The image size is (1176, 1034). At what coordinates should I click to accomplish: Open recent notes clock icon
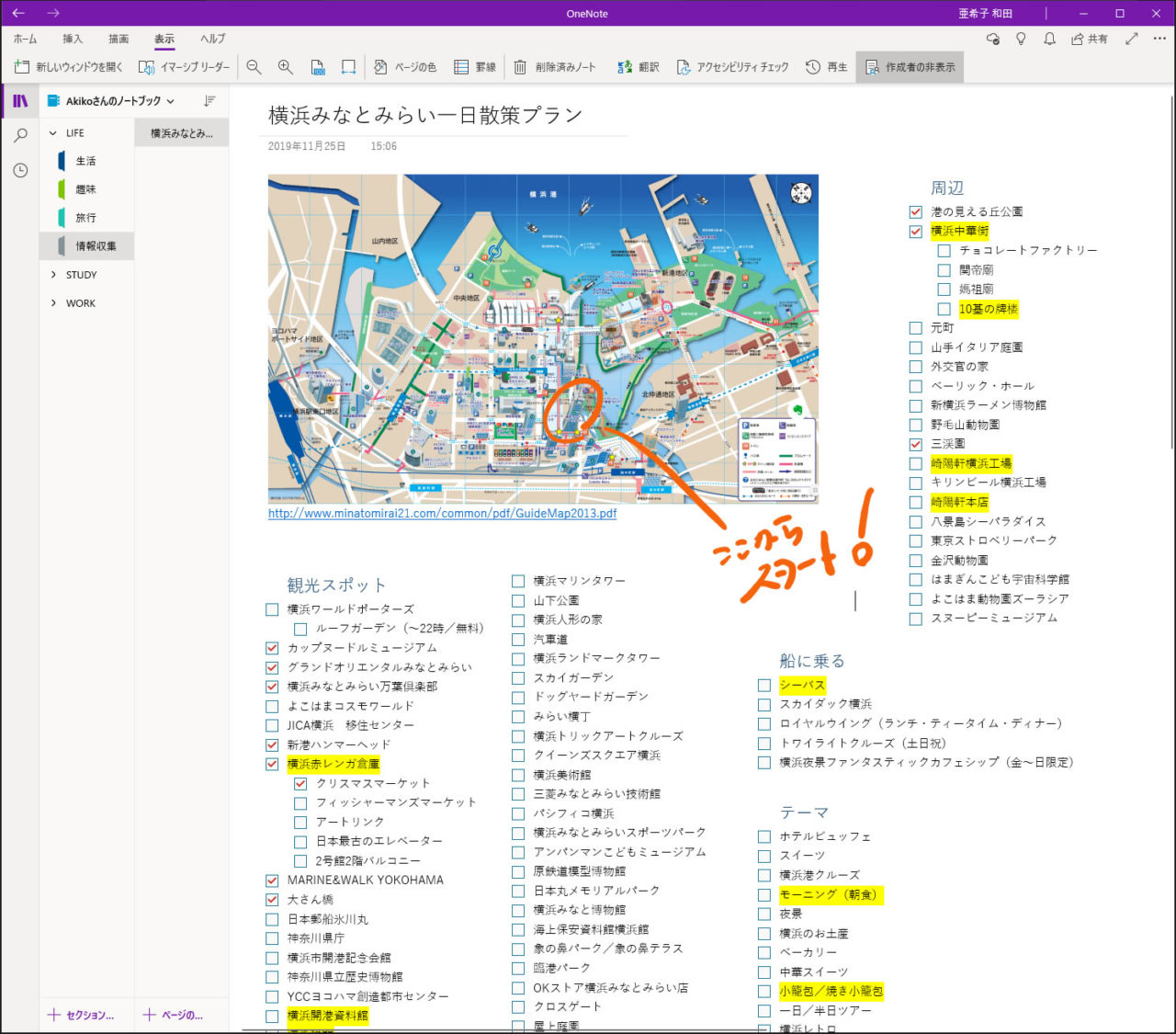[20, 170]
